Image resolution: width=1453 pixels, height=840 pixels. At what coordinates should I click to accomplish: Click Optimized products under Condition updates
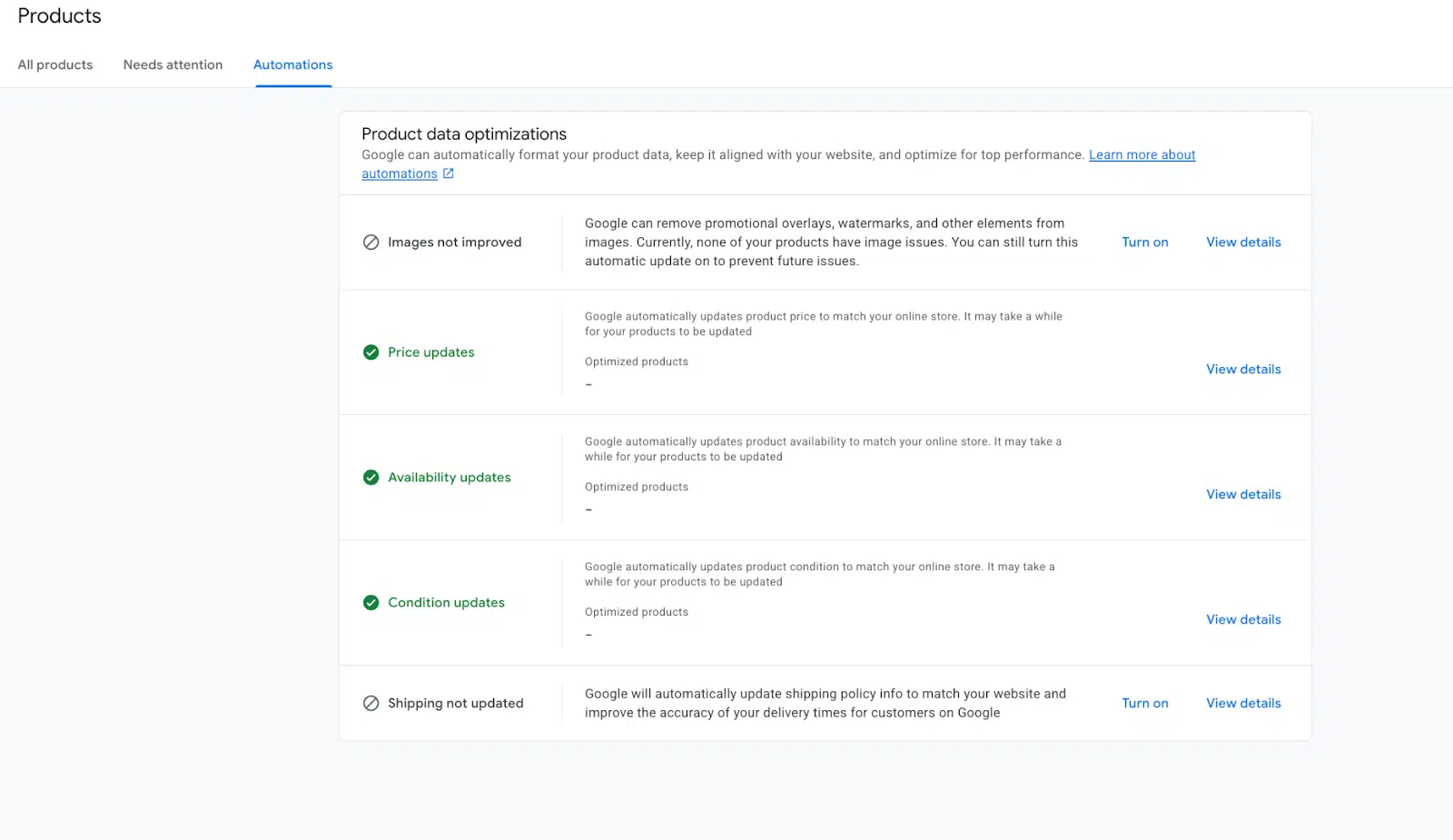[636, 613]
